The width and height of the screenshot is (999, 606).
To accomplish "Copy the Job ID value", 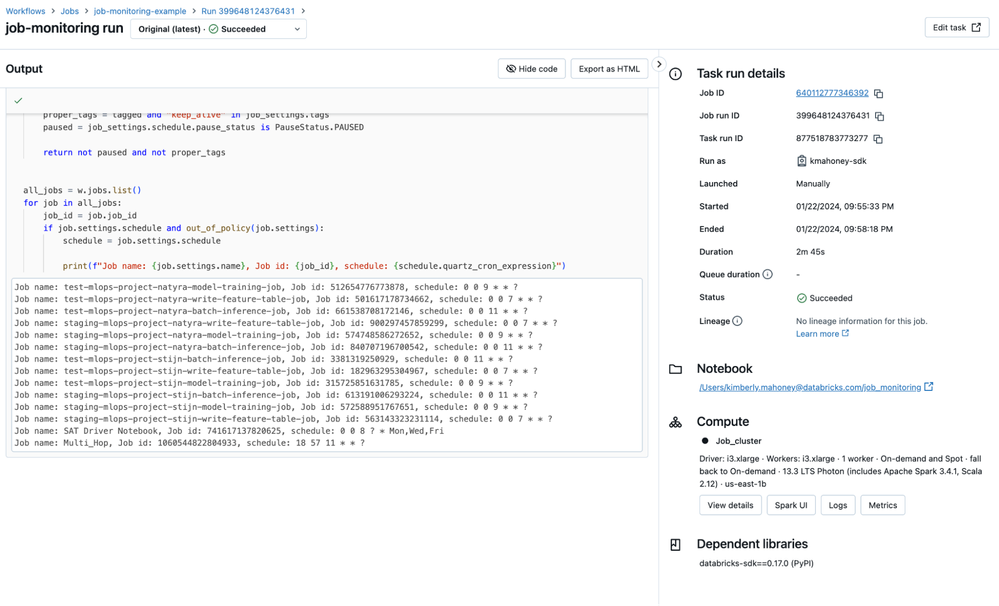I will point(879,94).
